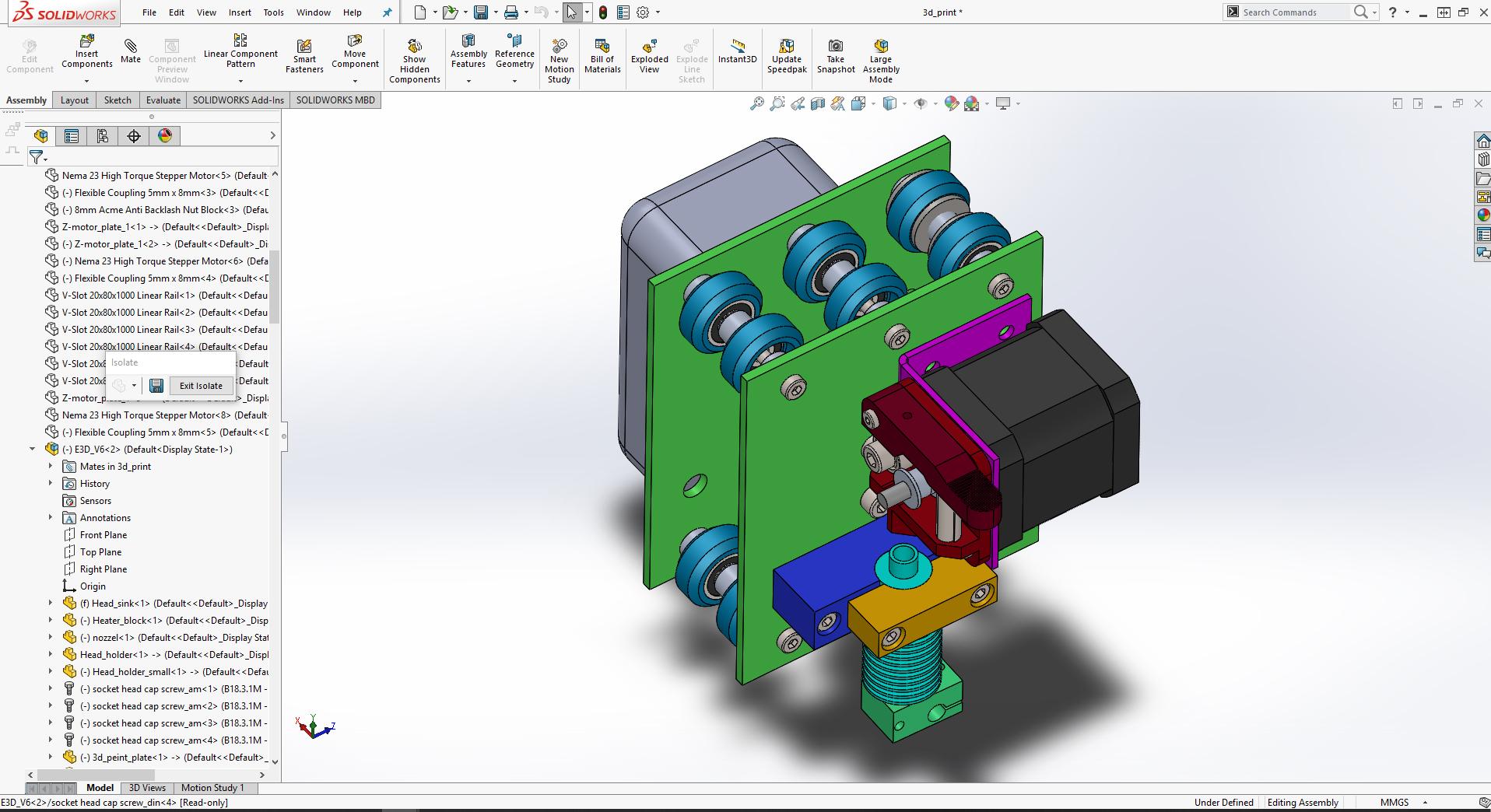Select Origin in the feature tree

click(93, 586)
